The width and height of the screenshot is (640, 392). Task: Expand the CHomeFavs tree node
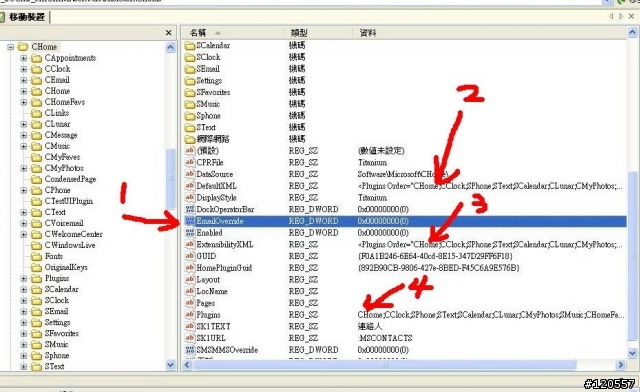point(24,102)
